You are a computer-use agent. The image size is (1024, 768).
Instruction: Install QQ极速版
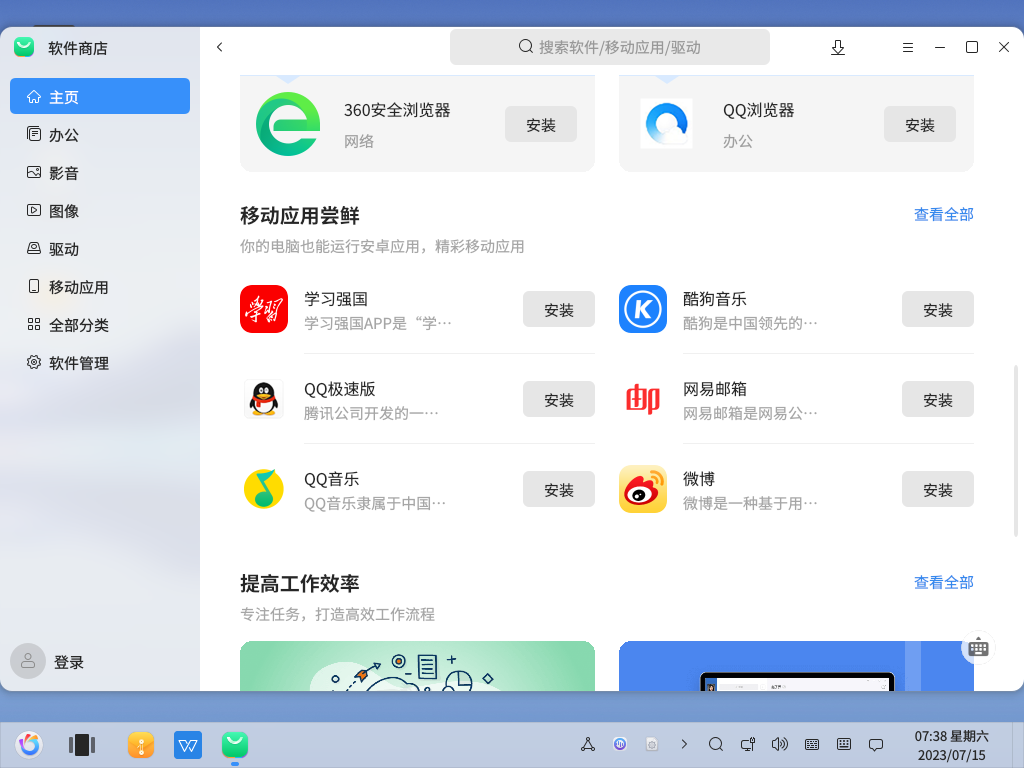559,399
